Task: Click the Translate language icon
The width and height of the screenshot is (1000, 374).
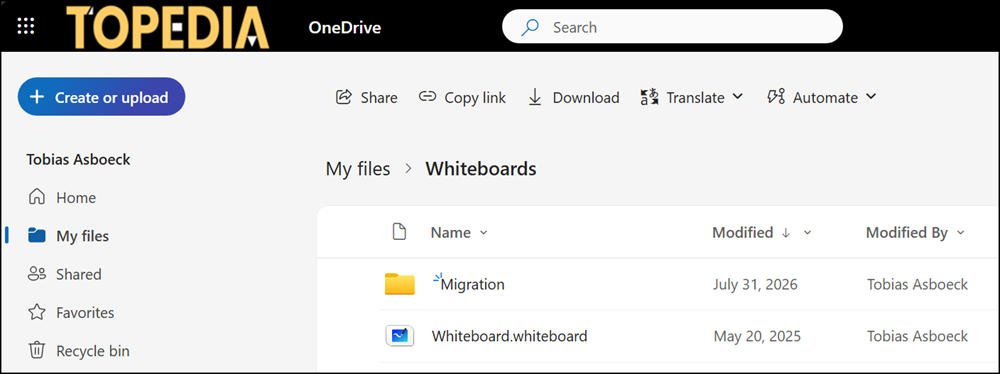Action: point(649,98)
